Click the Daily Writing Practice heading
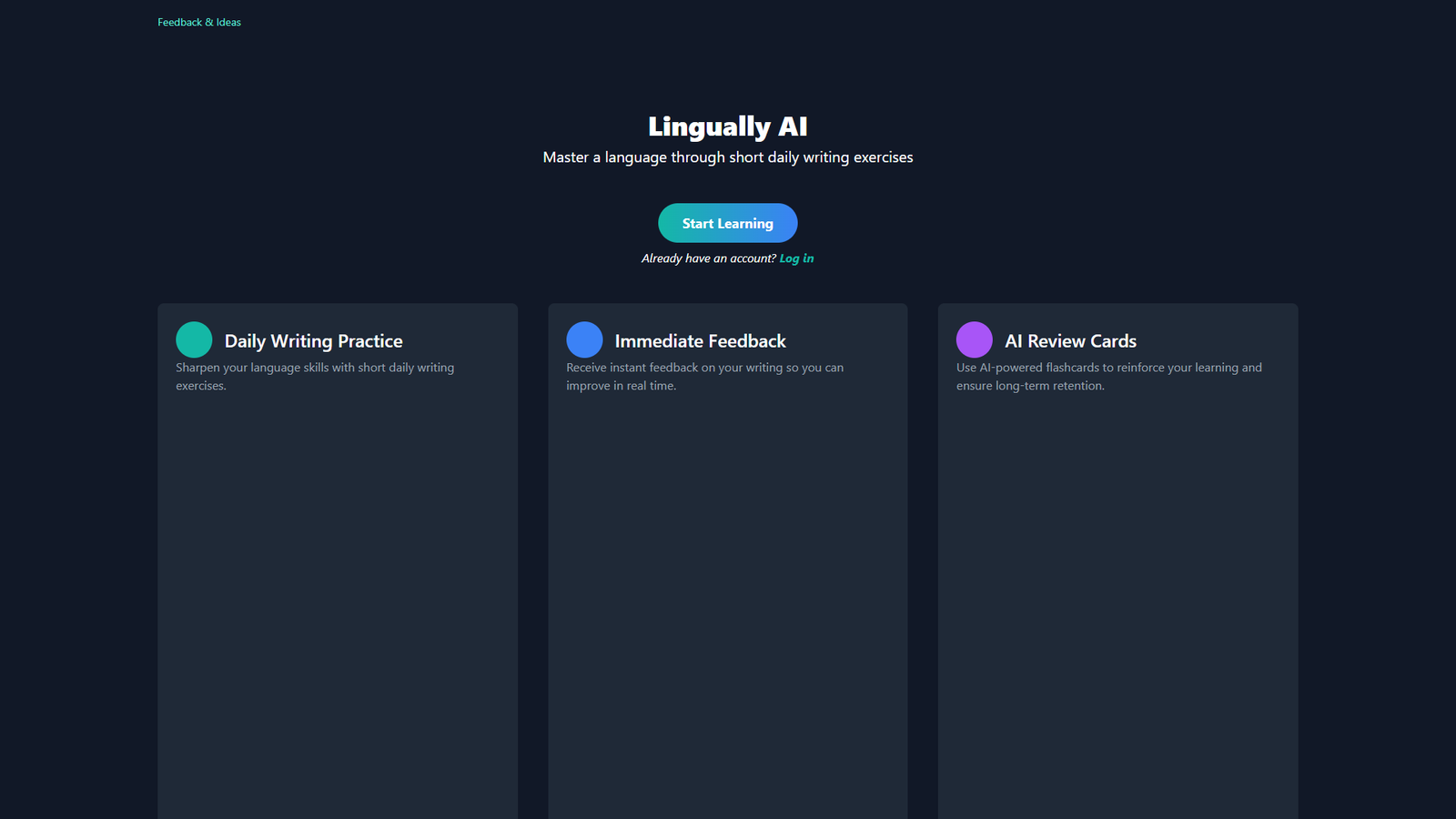Viewport: 1456px width, 819px height. point(314,340)
